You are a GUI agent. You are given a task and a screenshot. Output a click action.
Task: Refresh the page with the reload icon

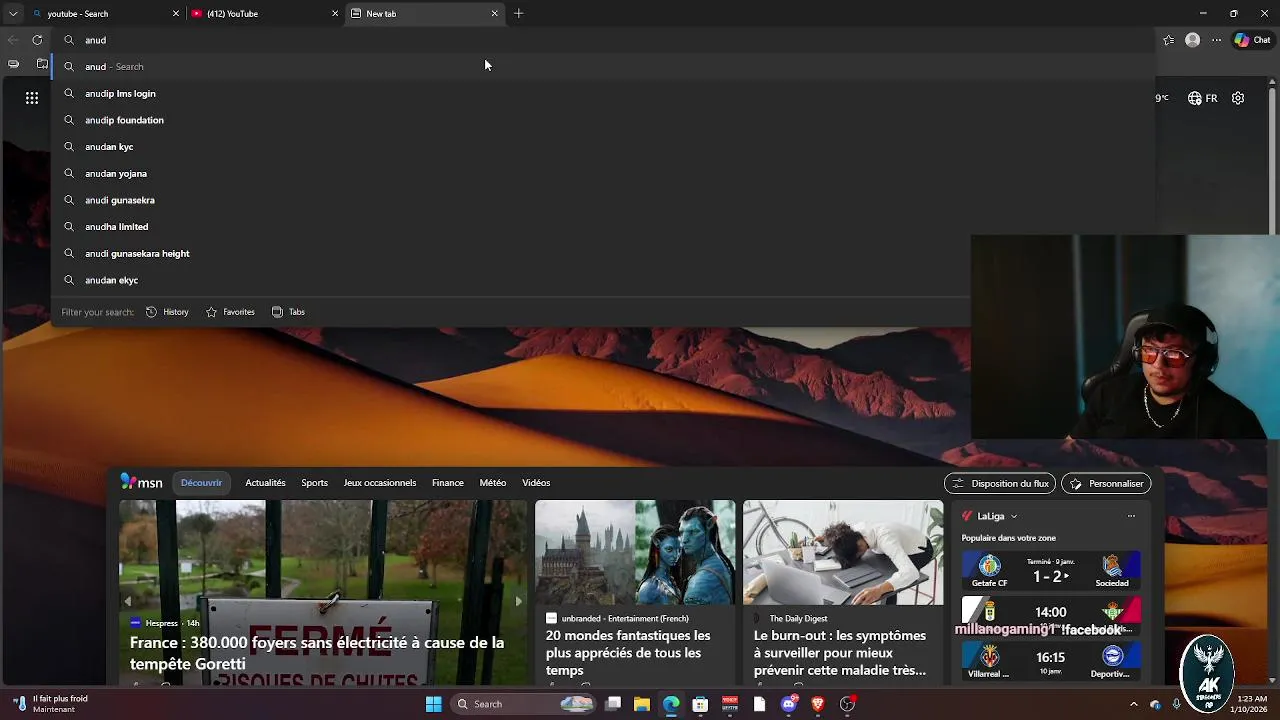pos(37,40)
